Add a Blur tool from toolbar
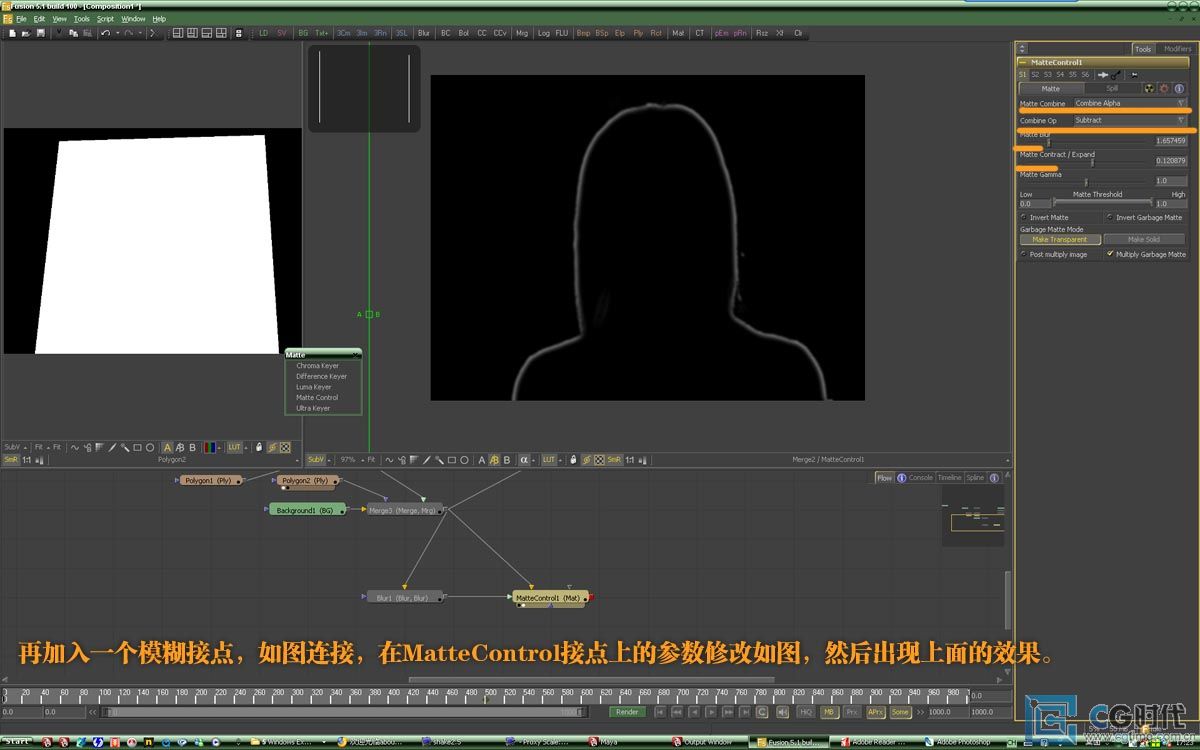This screenshot has width=1200, height=750. tap(424, 33)
